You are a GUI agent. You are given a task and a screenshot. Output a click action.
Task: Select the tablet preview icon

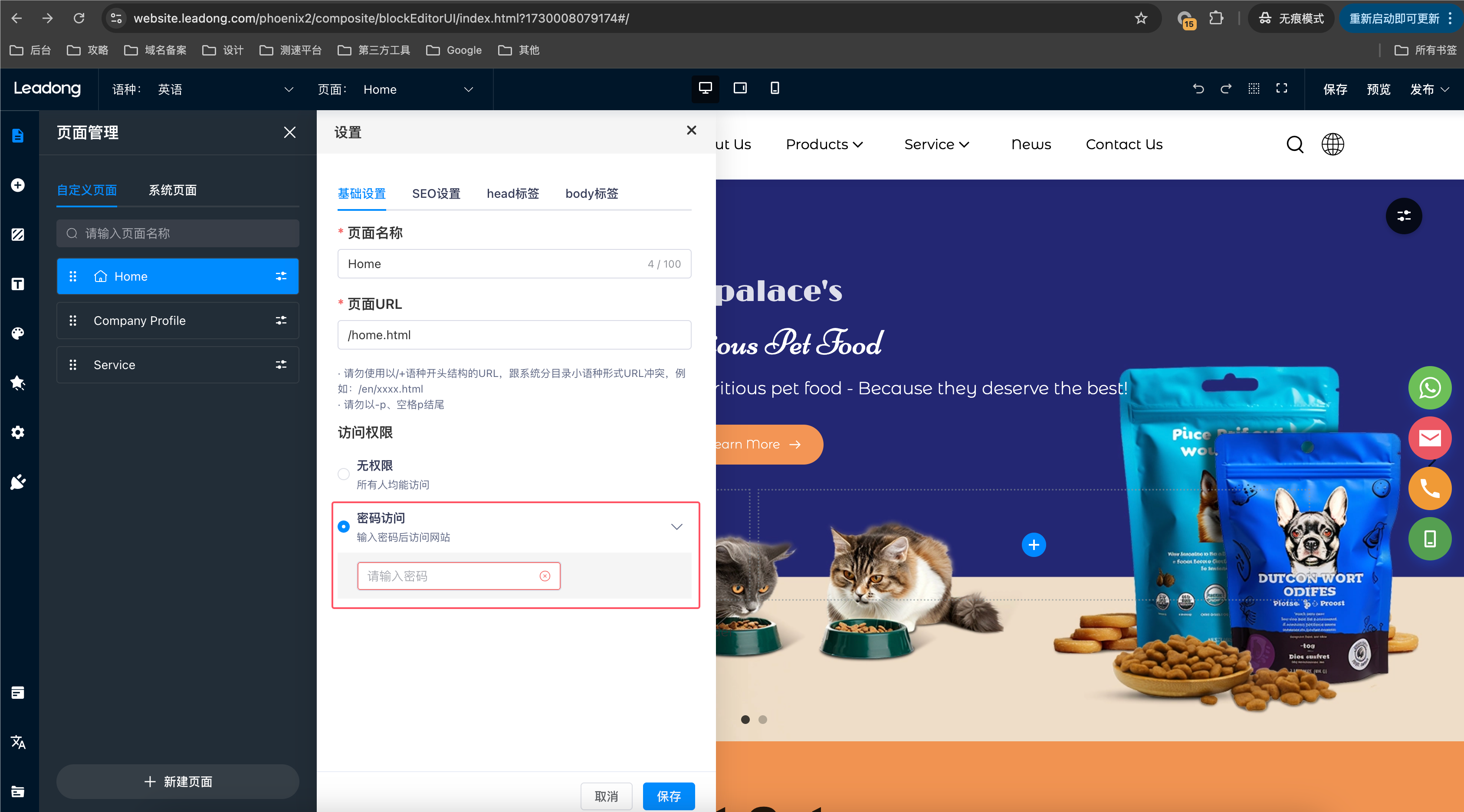740,88
